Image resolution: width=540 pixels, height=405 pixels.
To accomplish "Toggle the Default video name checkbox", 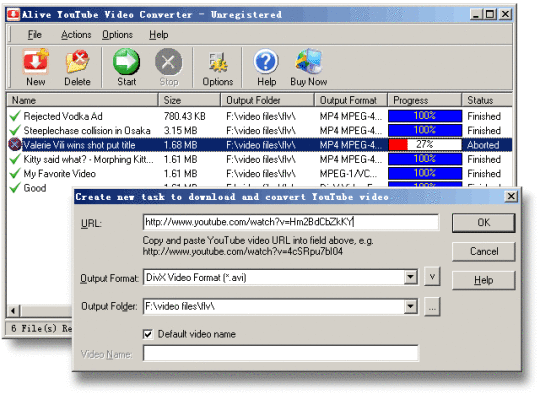I will 148,334.
